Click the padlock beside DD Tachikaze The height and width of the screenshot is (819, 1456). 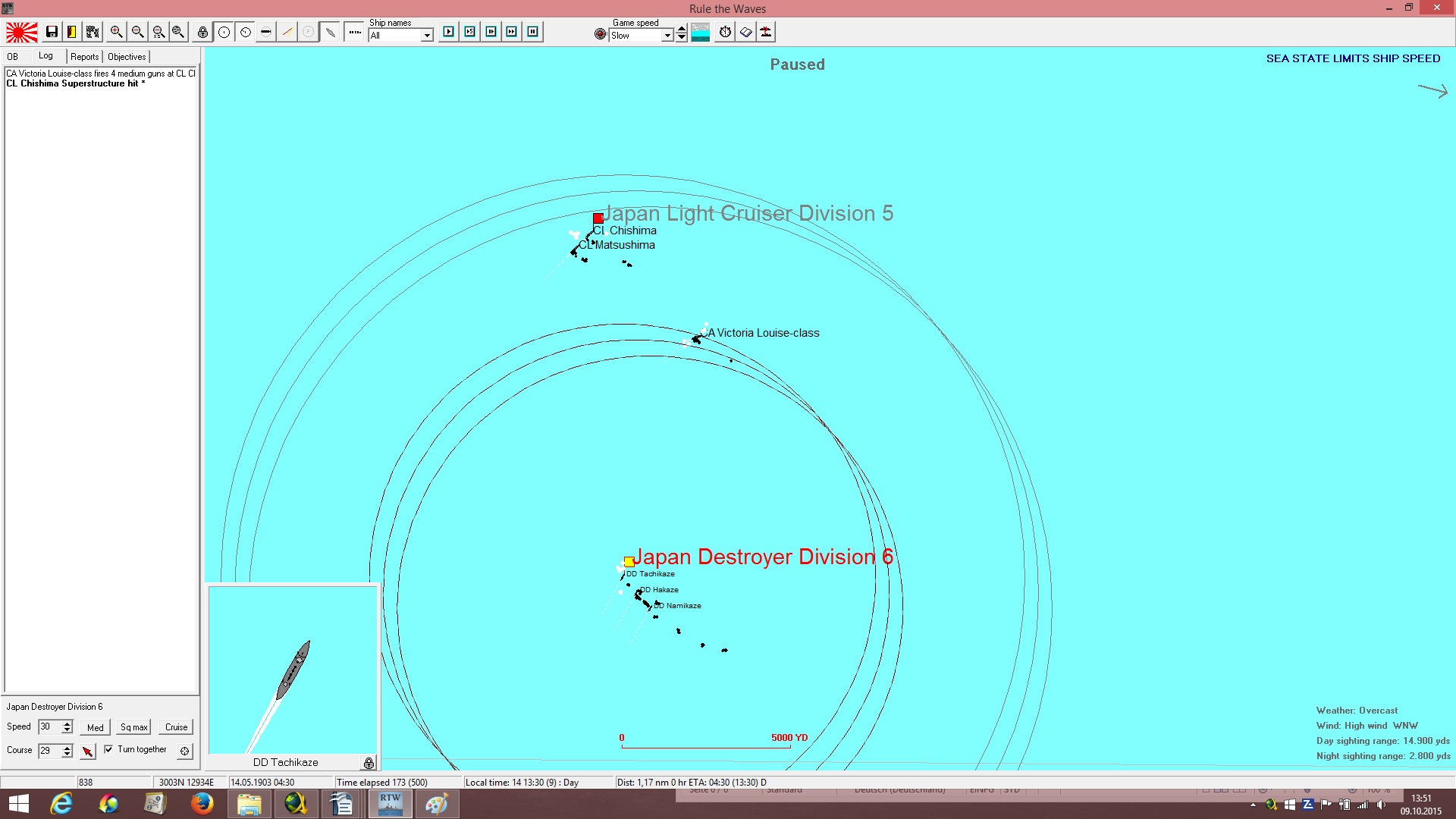point(369,763)
